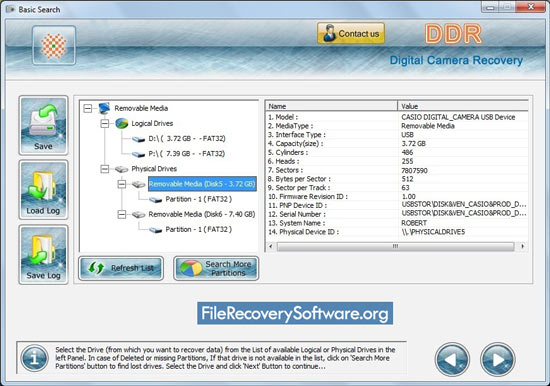Click the checkered logo icon in header
The width and height of the screenshot is (550, 386).
coord(54,46)
